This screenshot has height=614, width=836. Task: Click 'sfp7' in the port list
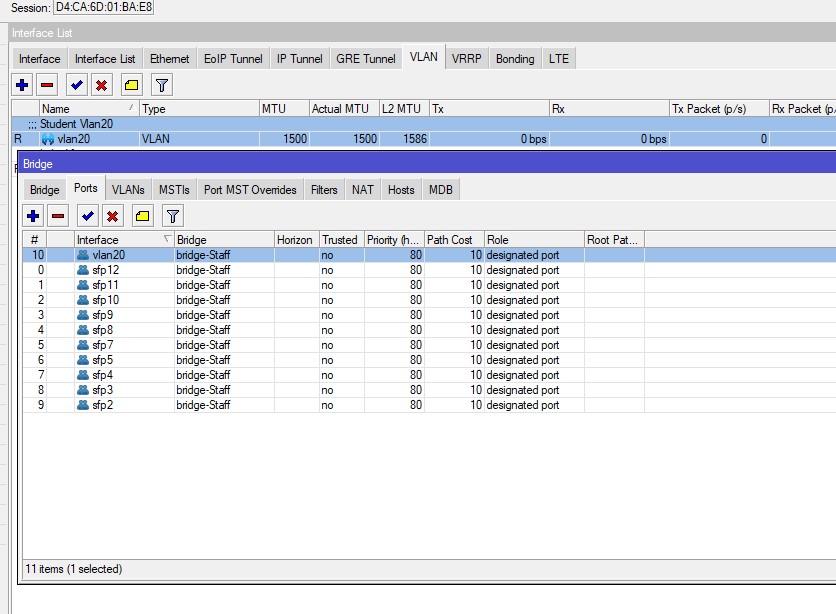point(102,344)
